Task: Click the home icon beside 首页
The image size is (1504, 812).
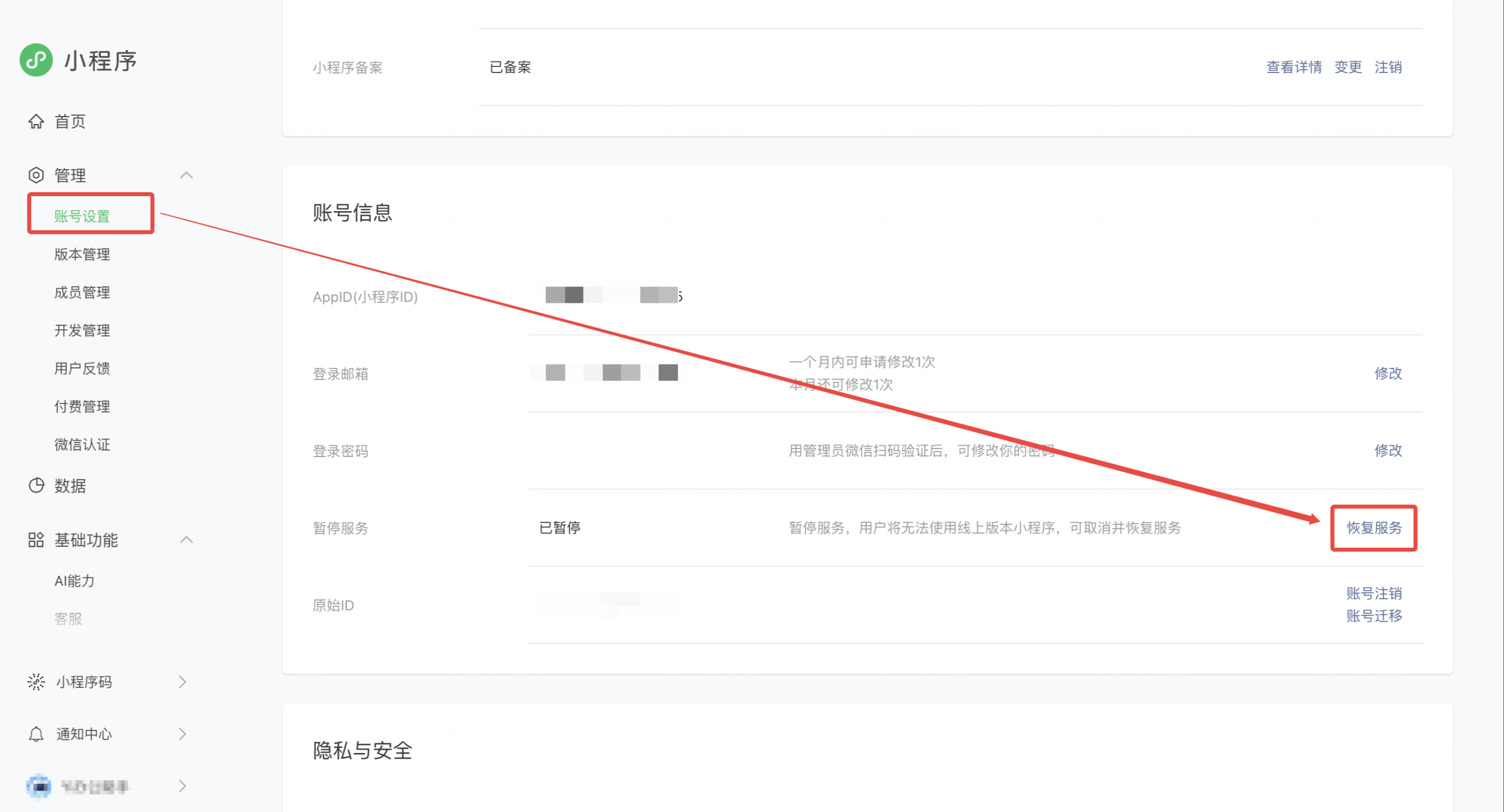Action: coord(36,121)
